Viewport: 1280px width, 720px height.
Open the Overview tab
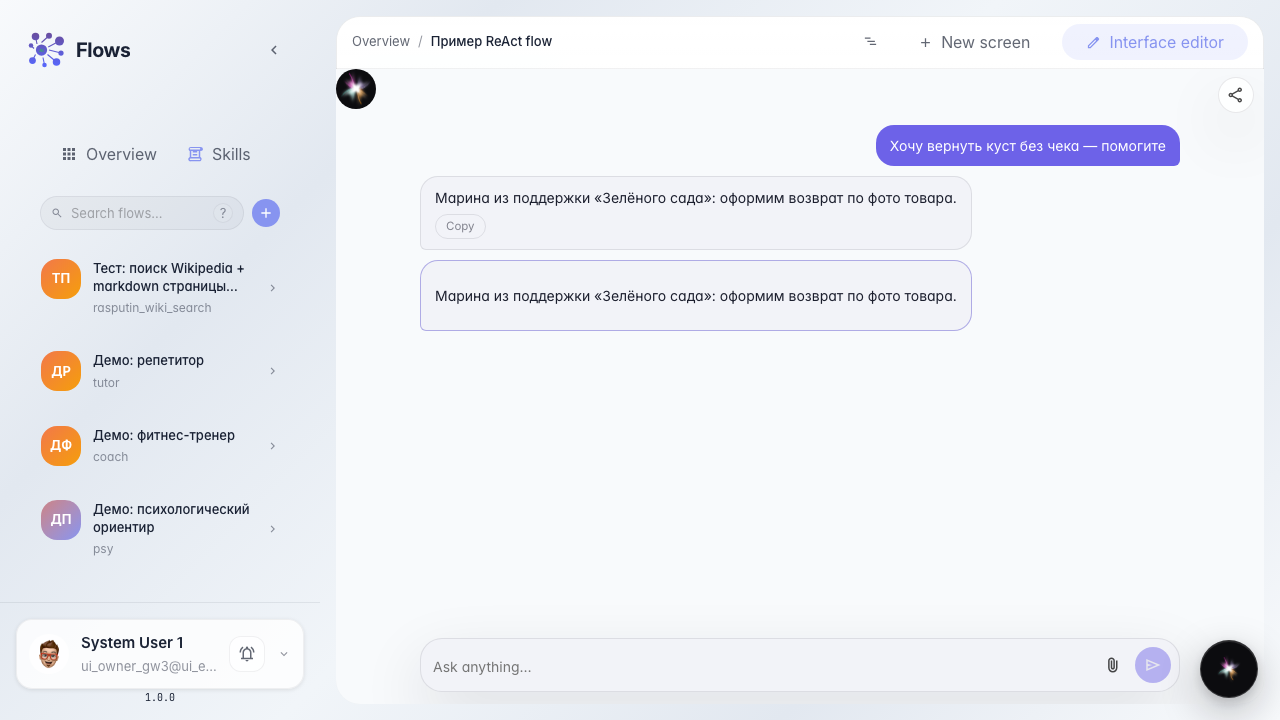tap(110, 154)
